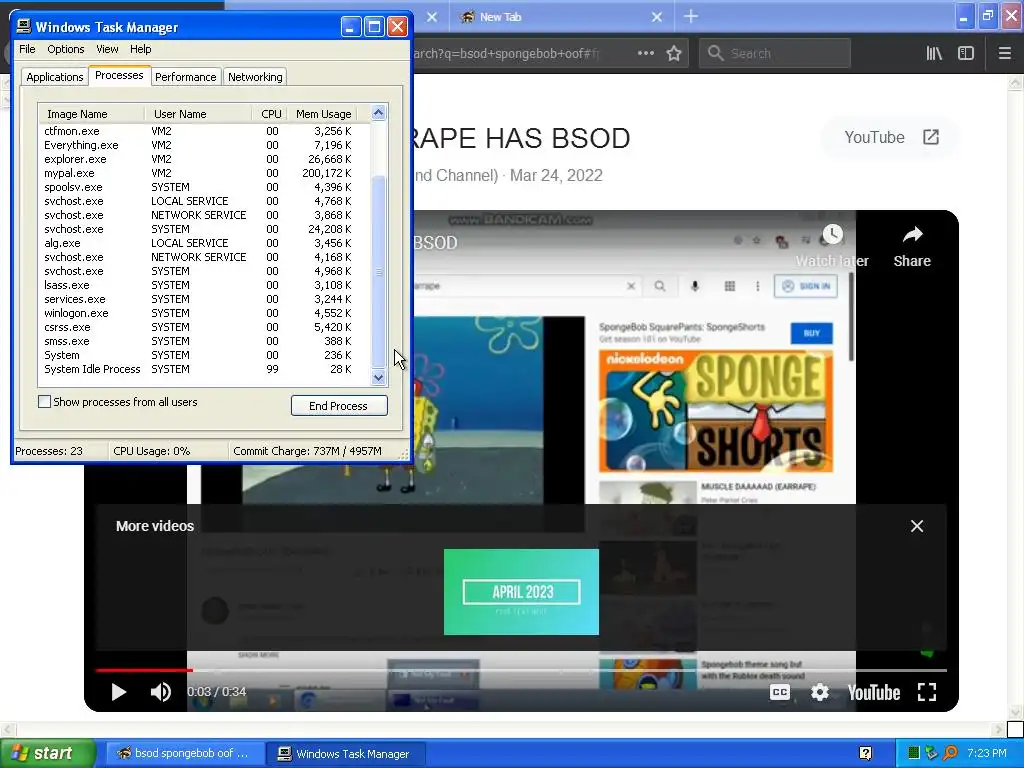Toggle the browser sidebar icon
Viewport: 1024px width, 768px height.
tap(966, 54)
